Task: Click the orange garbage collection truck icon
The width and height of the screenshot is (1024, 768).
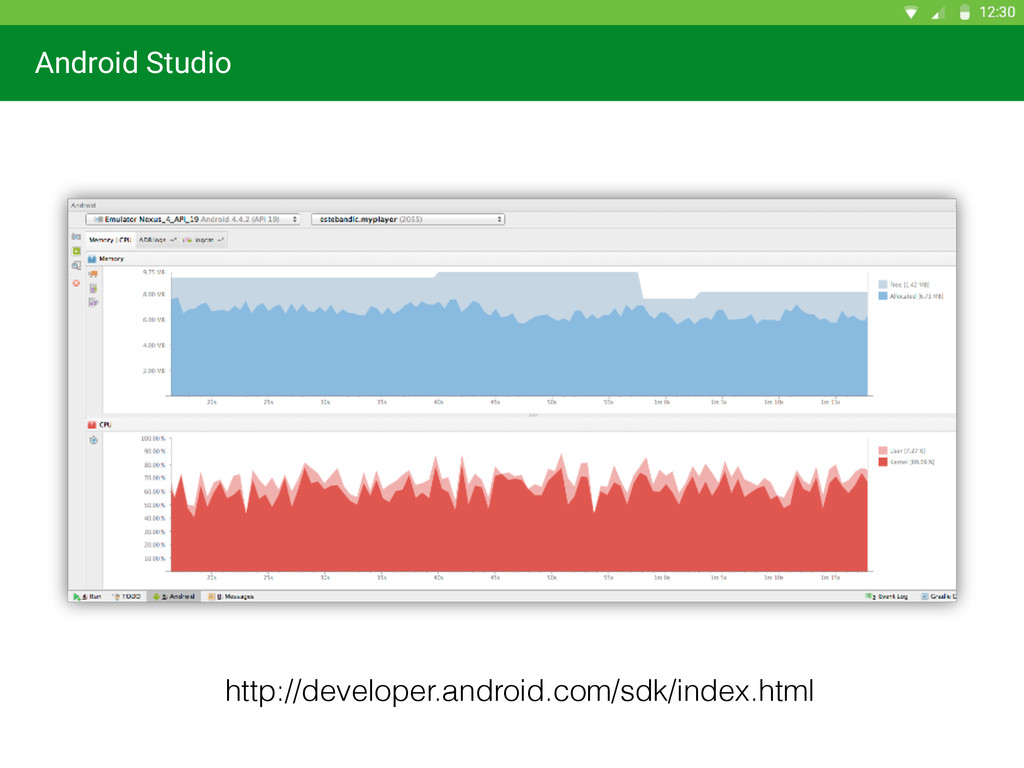Action: (93, 274)
